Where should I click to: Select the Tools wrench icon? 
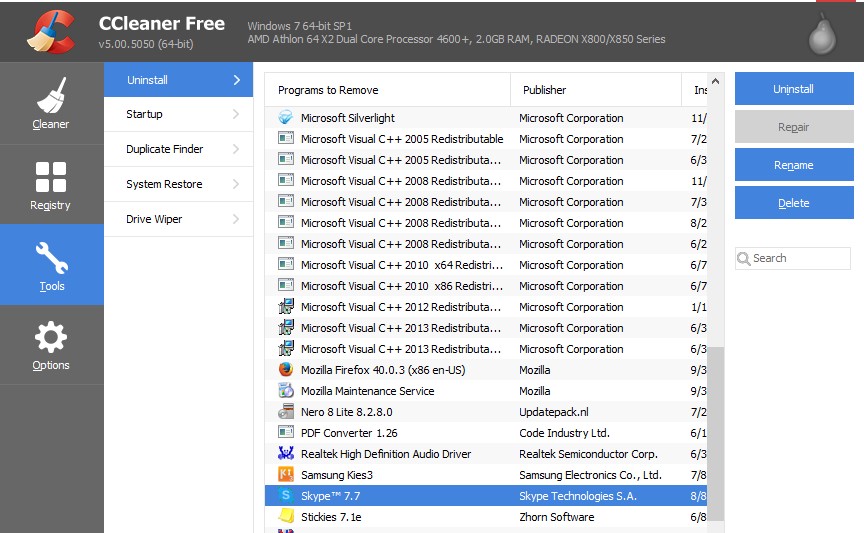(51, 258)
